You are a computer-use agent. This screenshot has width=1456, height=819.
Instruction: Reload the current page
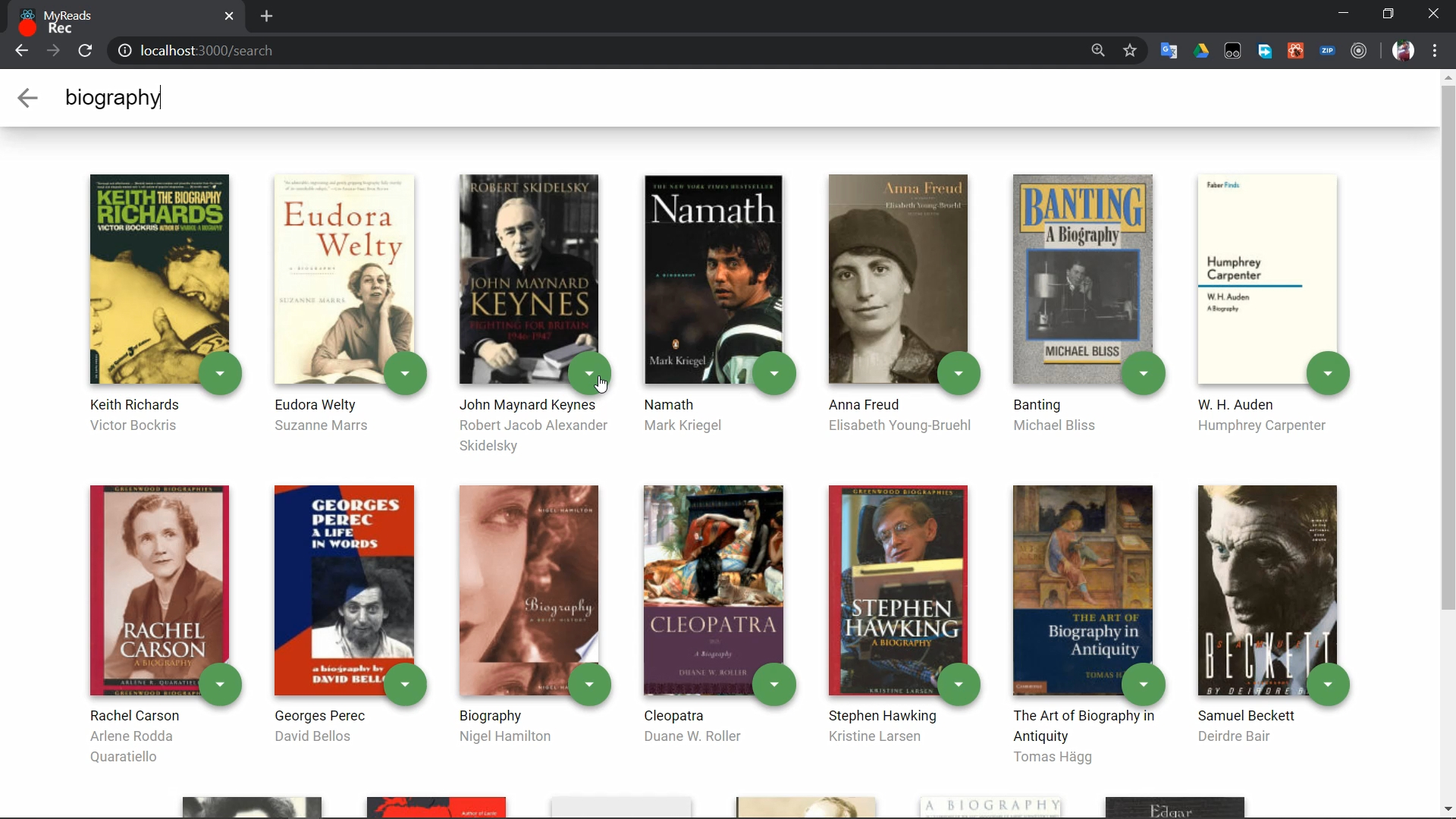point(86,51)
